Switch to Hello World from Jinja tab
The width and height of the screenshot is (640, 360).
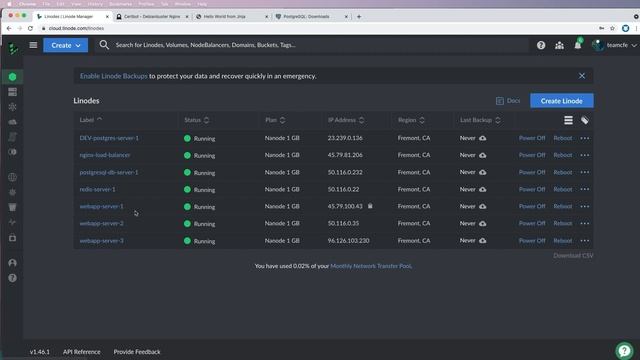[231, 17]
